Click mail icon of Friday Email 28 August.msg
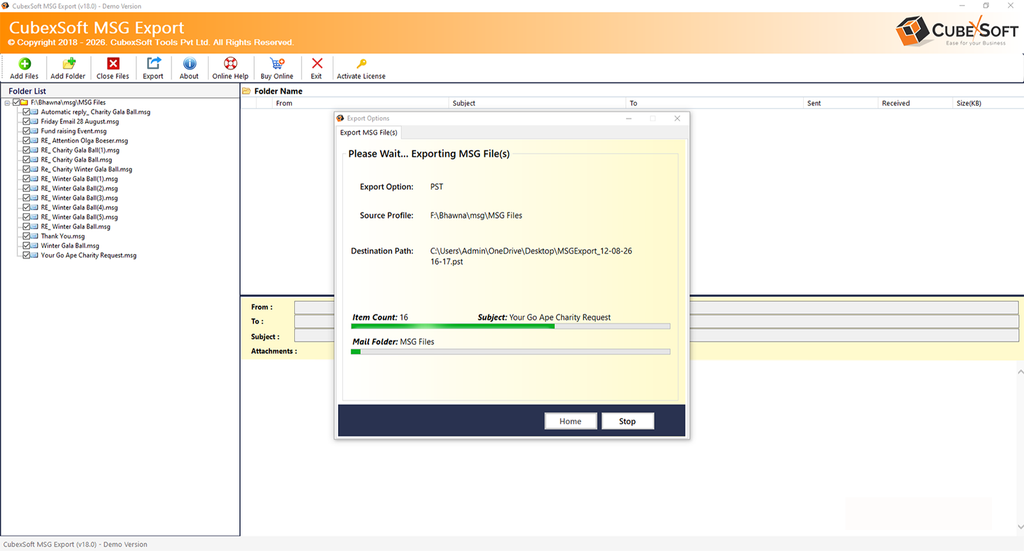This screenshot has height=551, width=1024. [35, 121]
